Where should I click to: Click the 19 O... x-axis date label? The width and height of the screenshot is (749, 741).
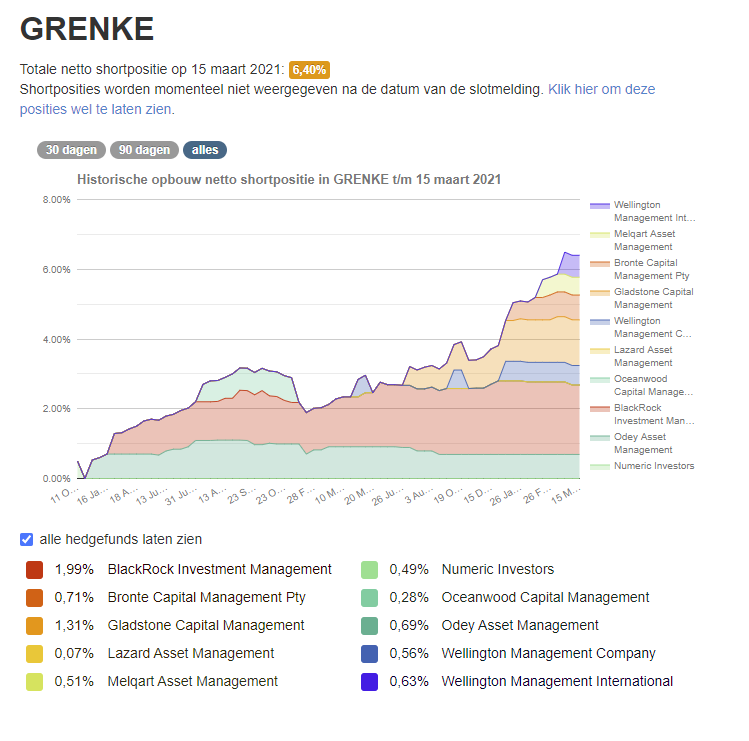click(448, 495)
